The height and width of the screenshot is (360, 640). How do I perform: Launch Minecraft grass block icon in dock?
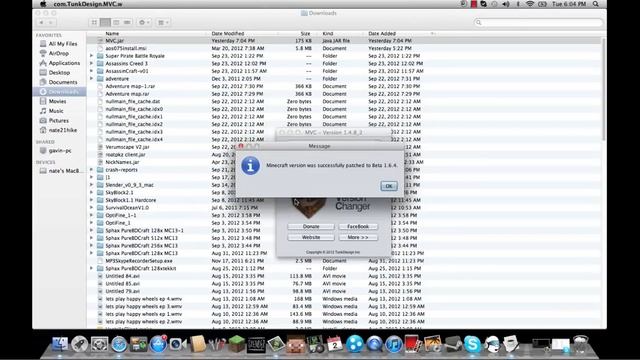click(236, 344)
